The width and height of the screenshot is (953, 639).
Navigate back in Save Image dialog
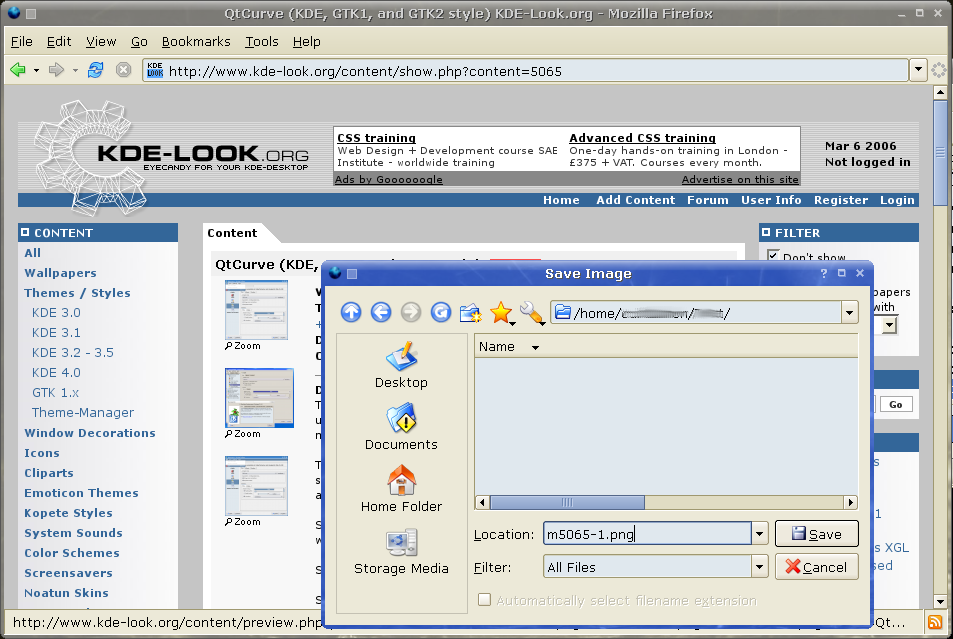(x=381, y=313)
